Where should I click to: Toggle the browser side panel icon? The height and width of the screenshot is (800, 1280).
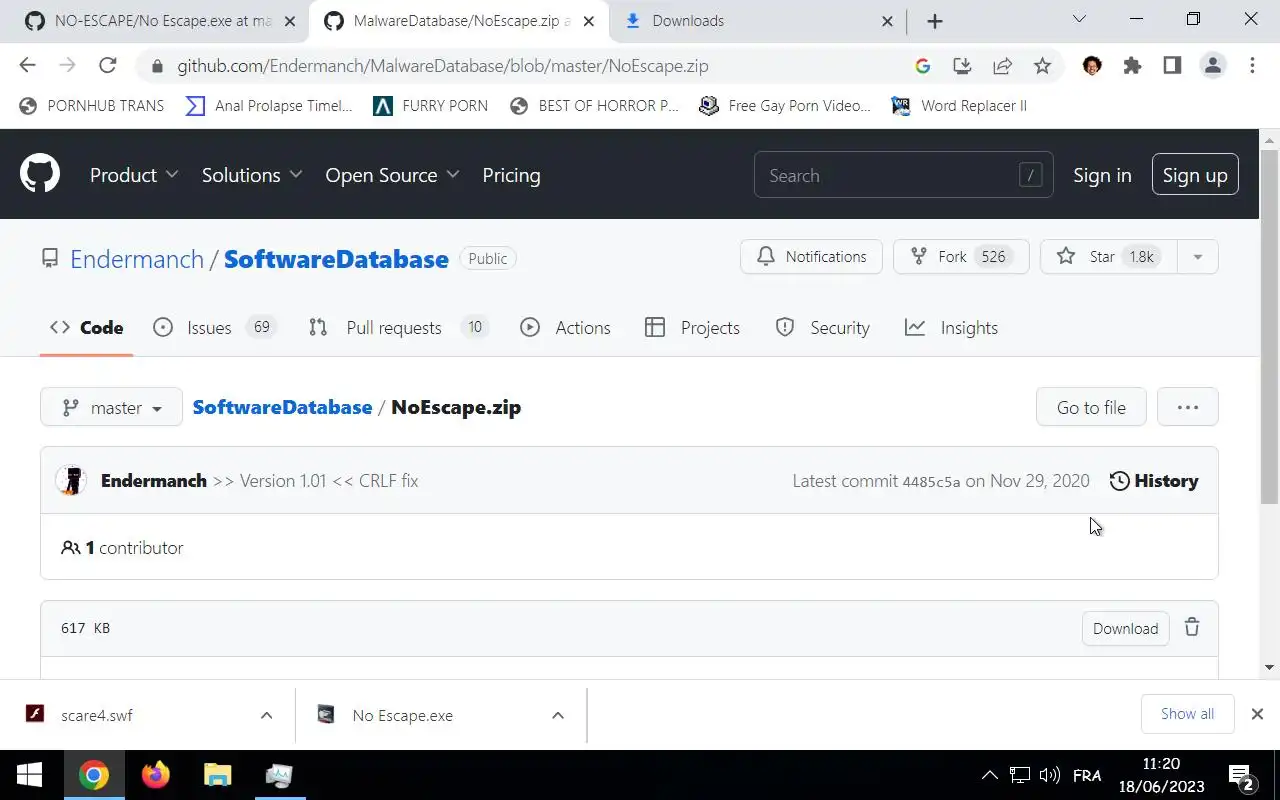pyautogui.click(x=1172, y=65)
